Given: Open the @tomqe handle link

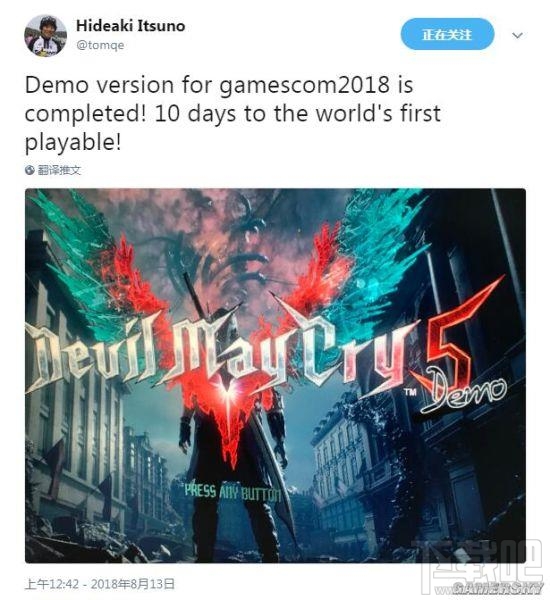Looking at the screenshot, I should [x=100, y=45].
